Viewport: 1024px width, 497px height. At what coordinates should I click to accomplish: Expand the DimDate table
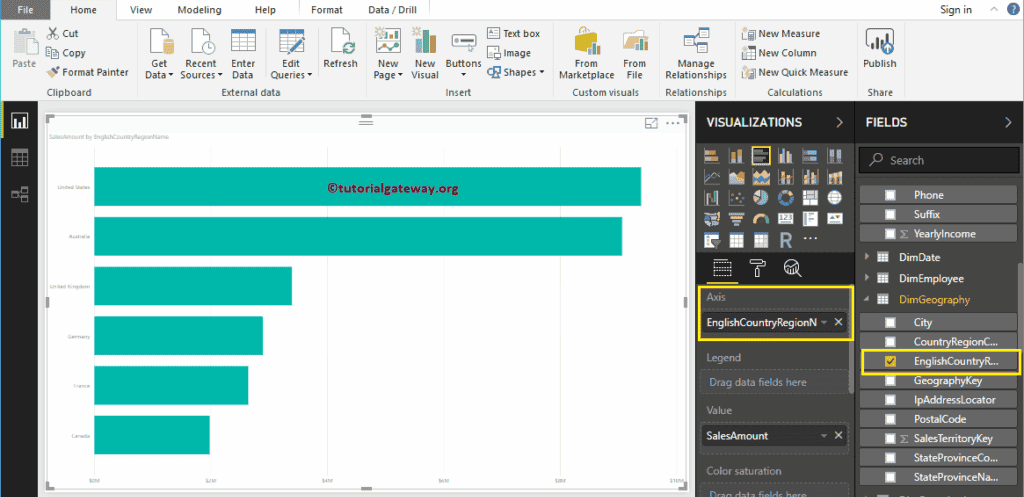[x=867, y=257]
